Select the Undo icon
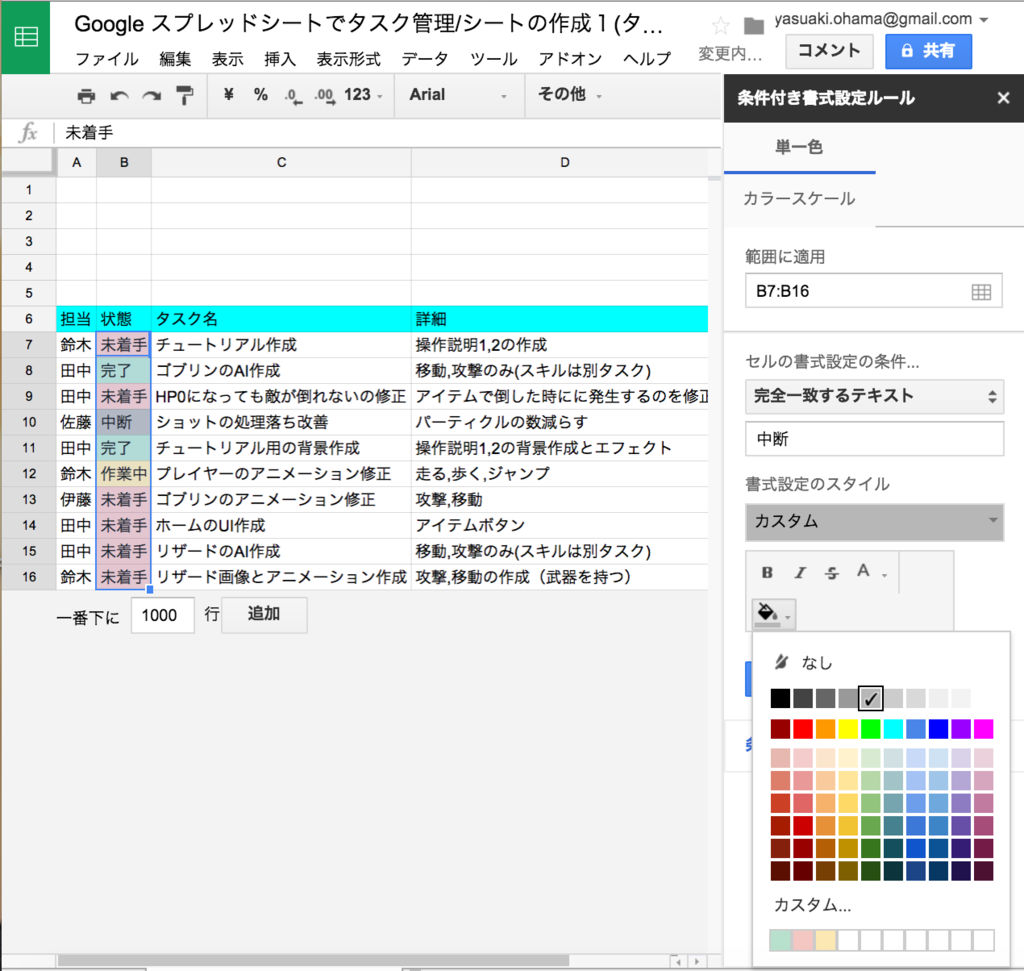Viewport: 1024px width, 971px height. point(117,95)
